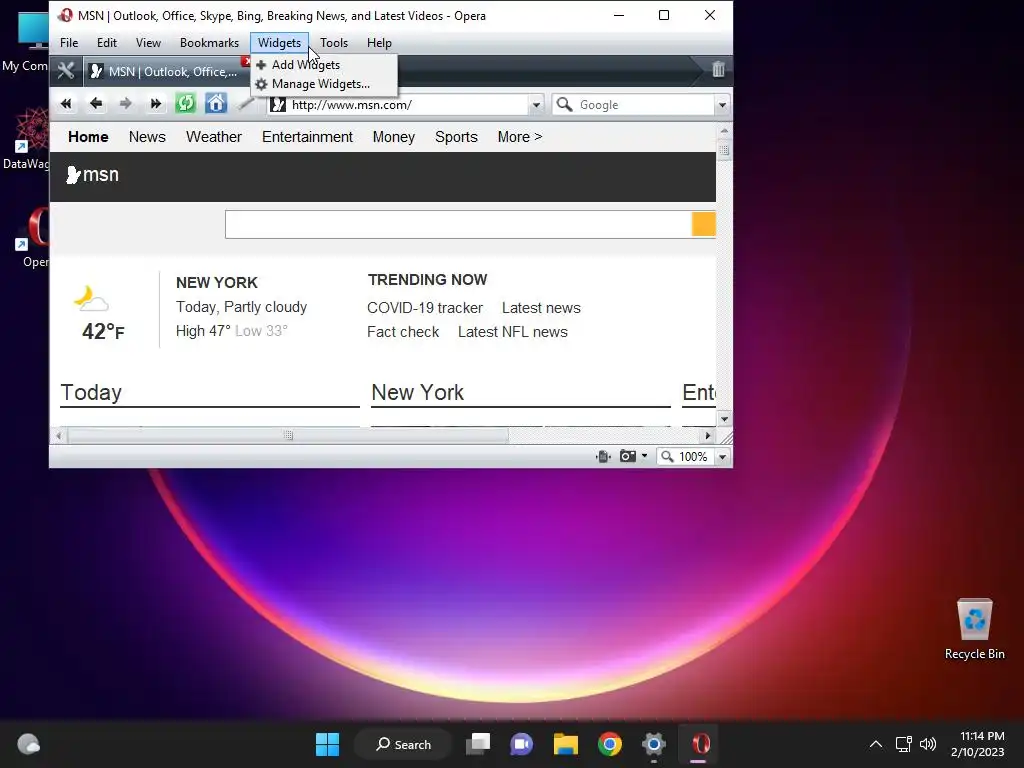Open the View menu
Viewport: 1024px width, 768px height.
pos(148,42)
